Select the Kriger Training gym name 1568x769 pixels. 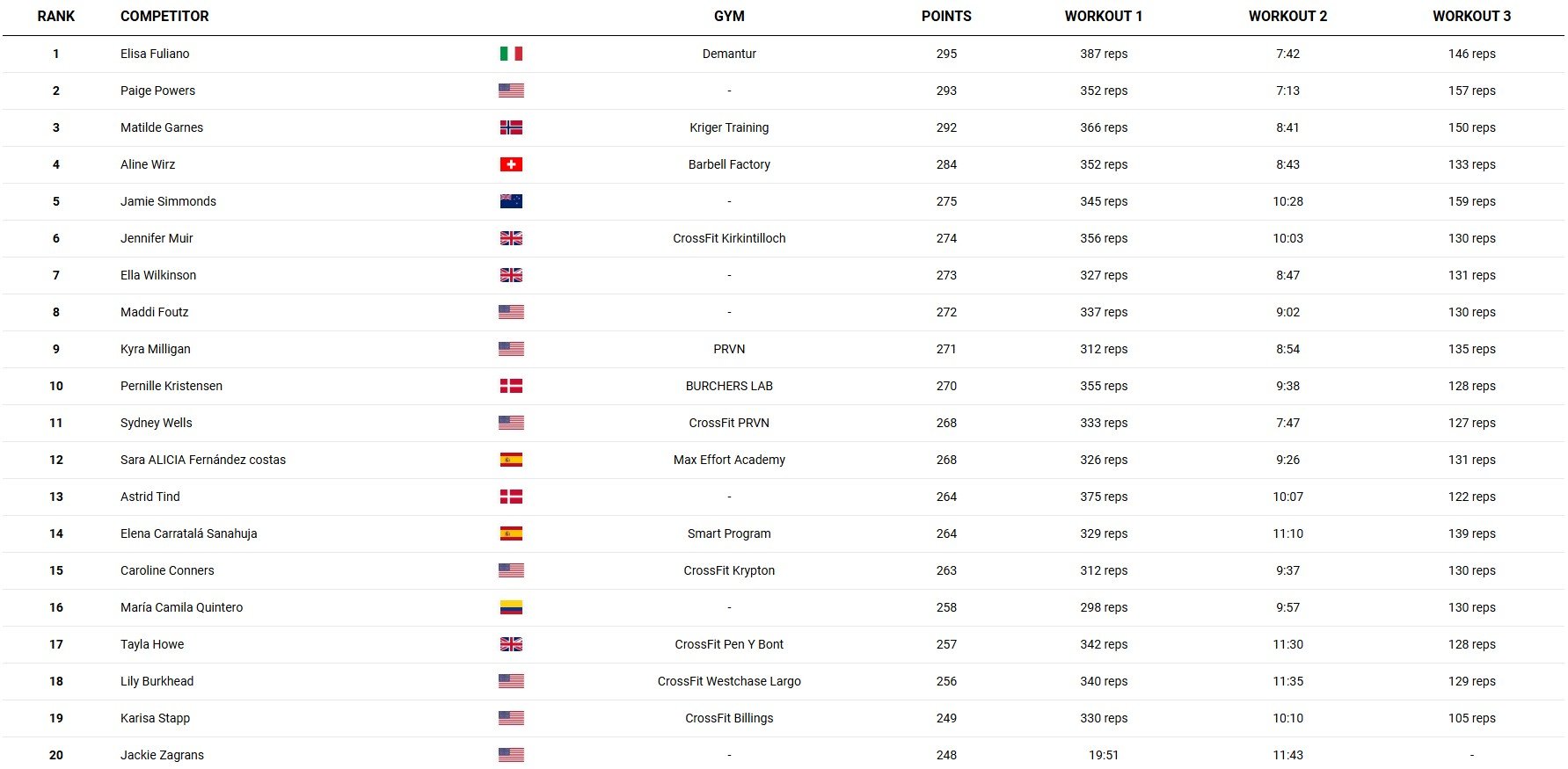coord(729,127)
